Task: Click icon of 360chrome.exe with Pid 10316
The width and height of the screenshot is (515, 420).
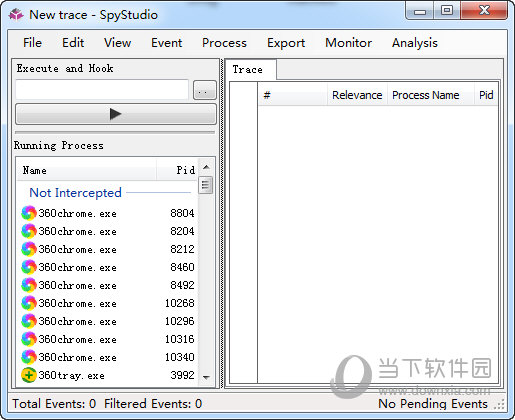Action: (x=29, y=339)
